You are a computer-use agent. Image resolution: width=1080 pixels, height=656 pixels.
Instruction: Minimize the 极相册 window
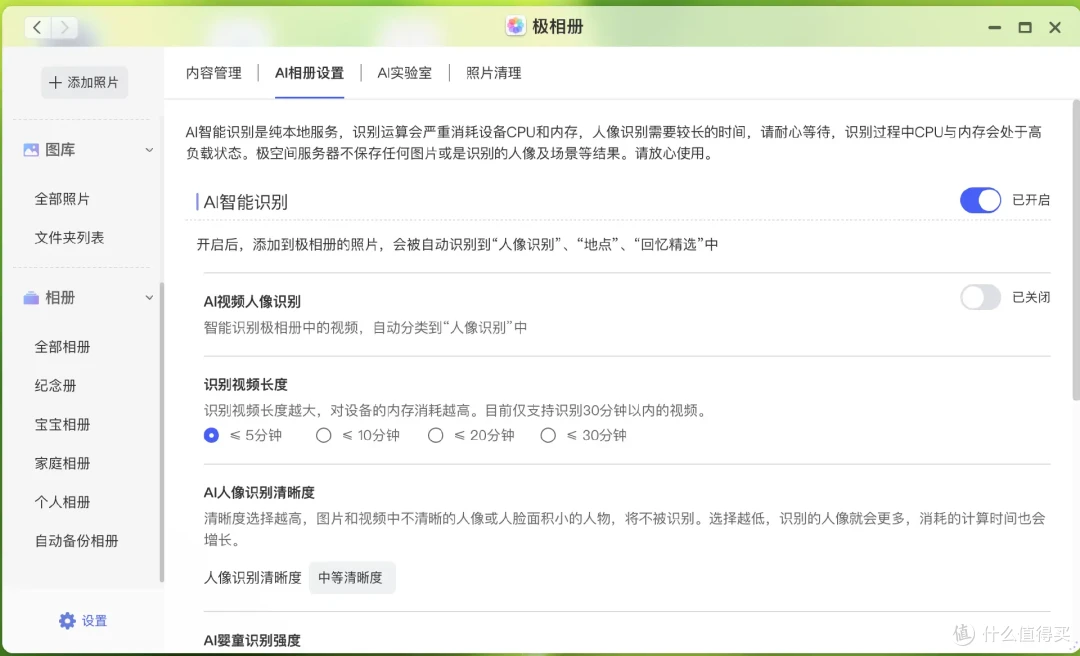995,28
